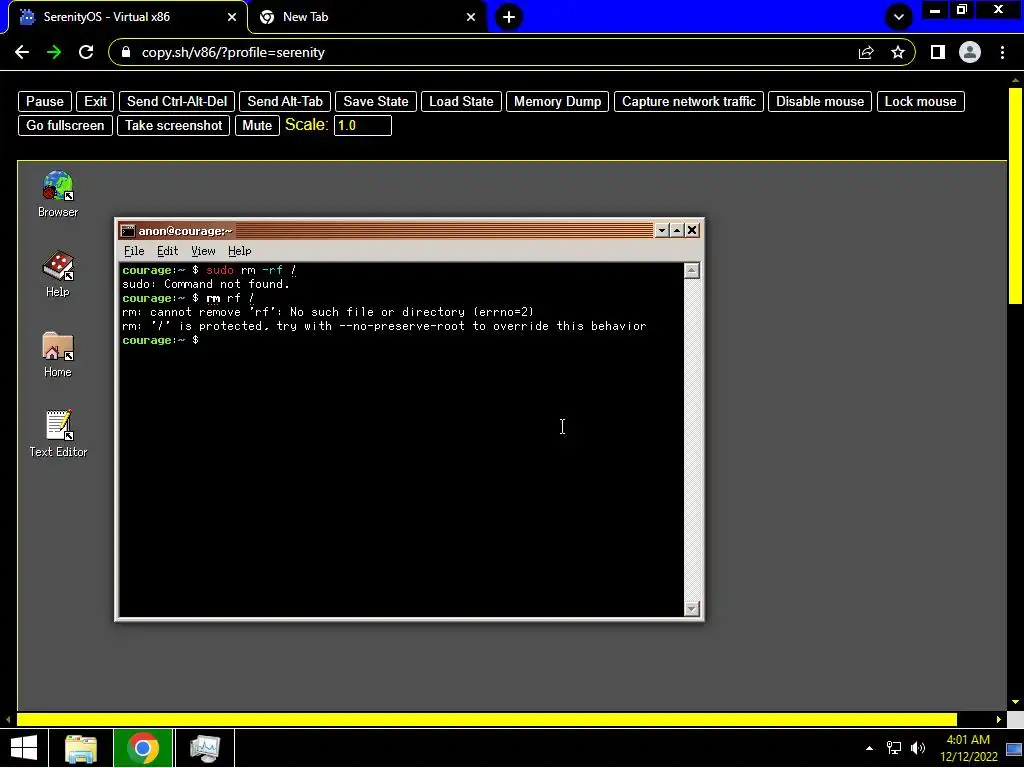Click the notification center icon on the taskbar
Image resolution: width=1024 pixels, height=768 pixels.
click(1014, 748)
